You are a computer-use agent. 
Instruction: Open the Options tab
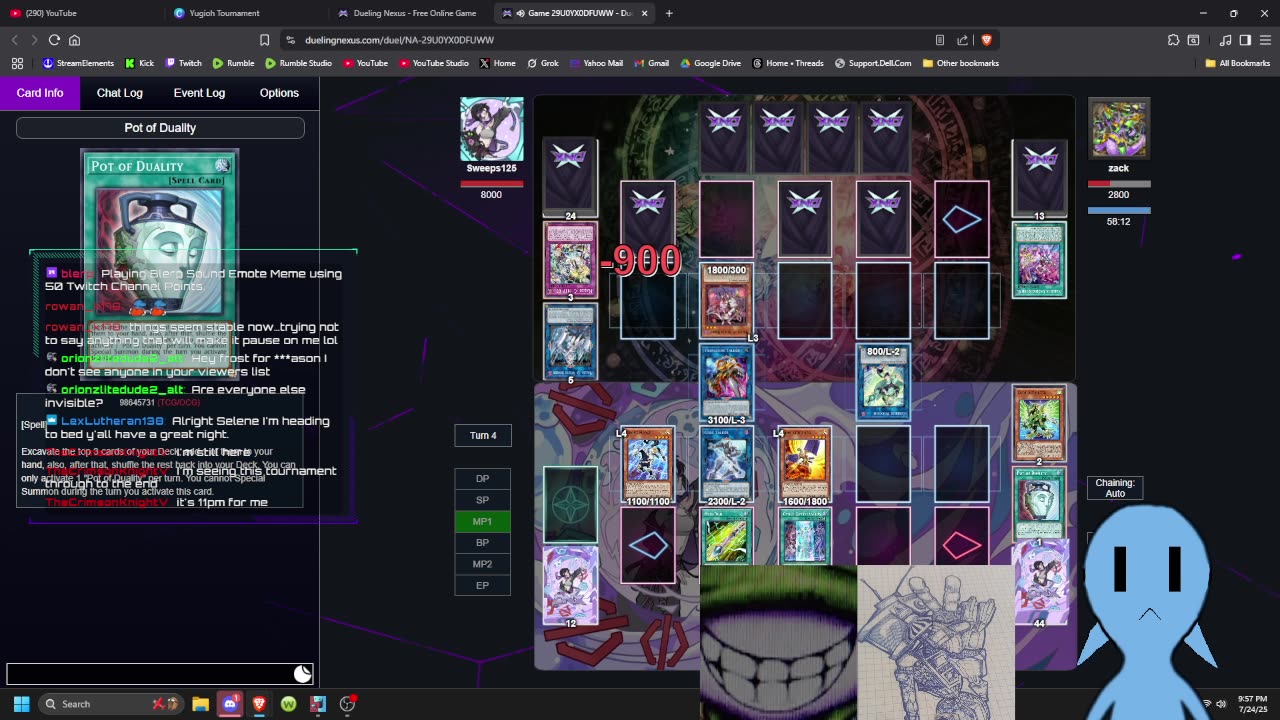click(279, 93)
